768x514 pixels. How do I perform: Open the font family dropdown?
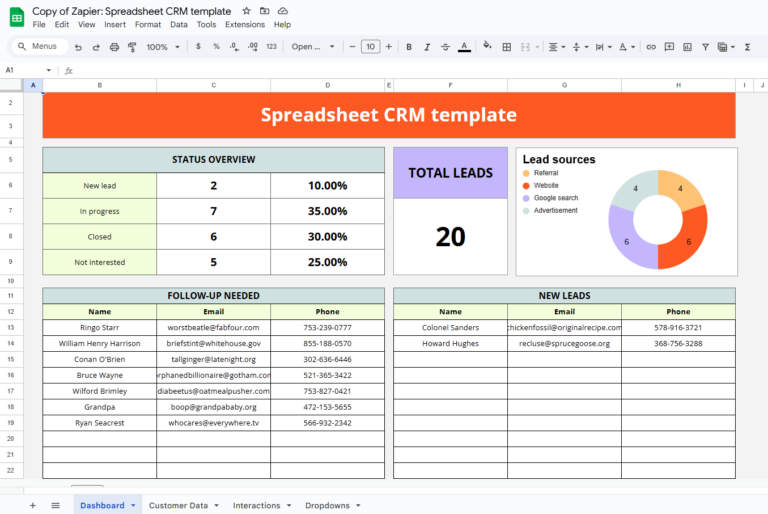312,47
